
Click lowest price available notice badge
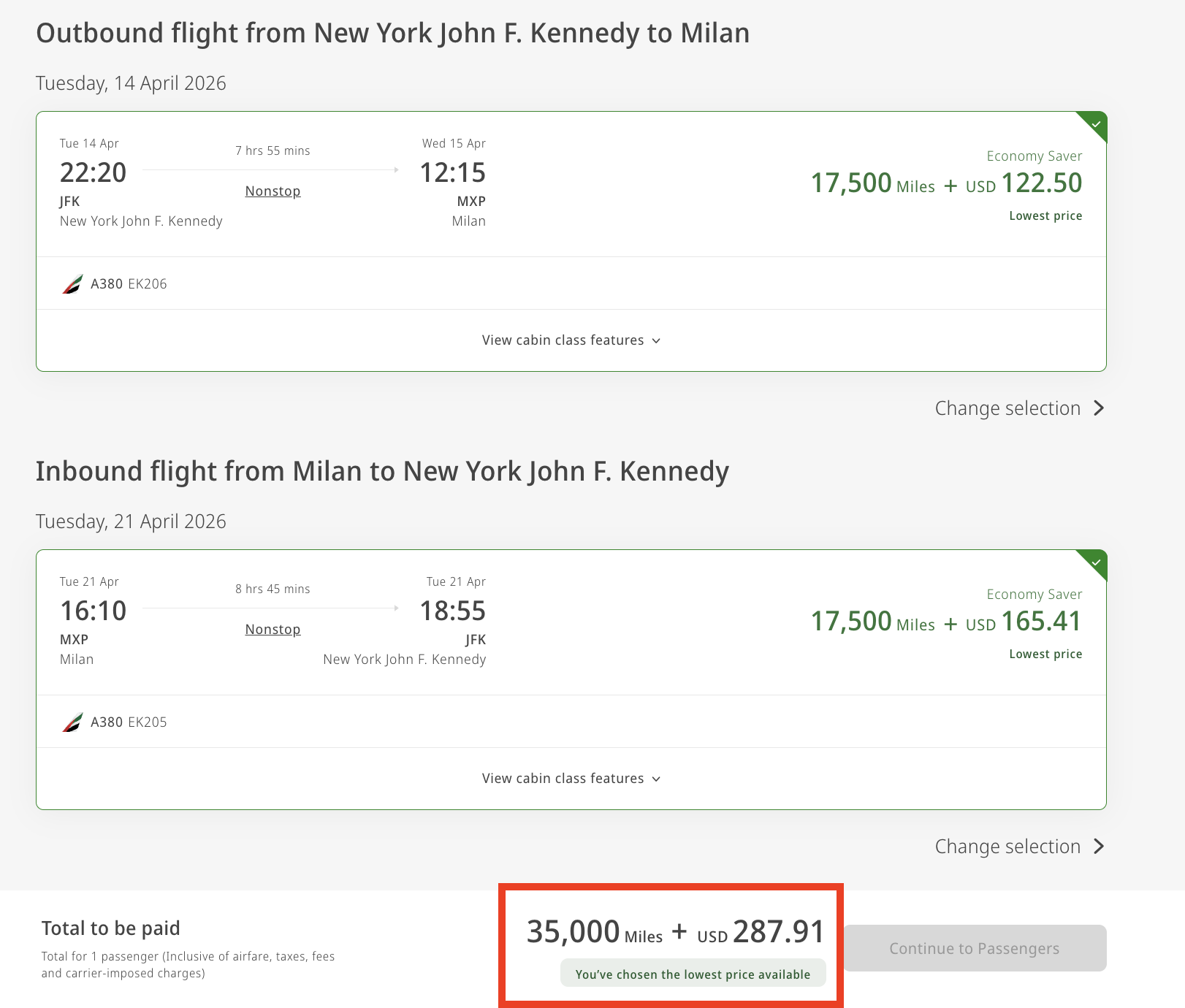point(693,974)
